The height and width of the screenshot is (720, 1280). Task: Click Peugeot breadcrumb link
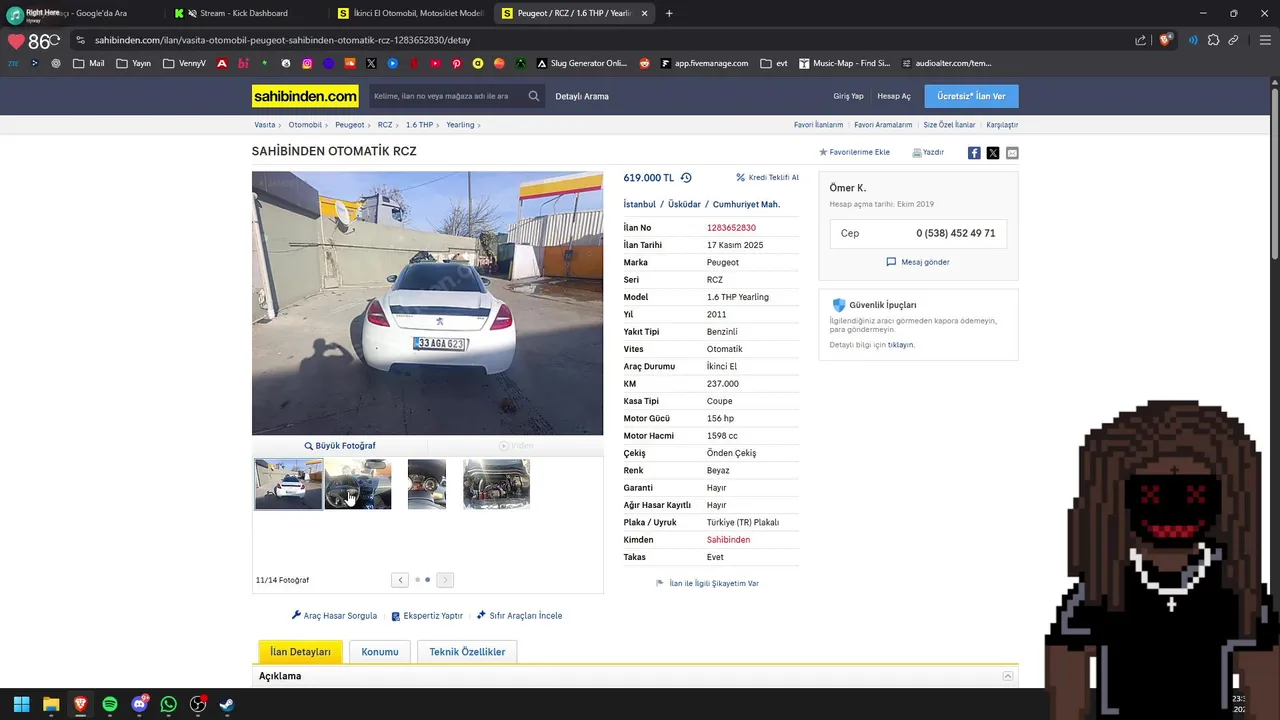tap(350, 125)
